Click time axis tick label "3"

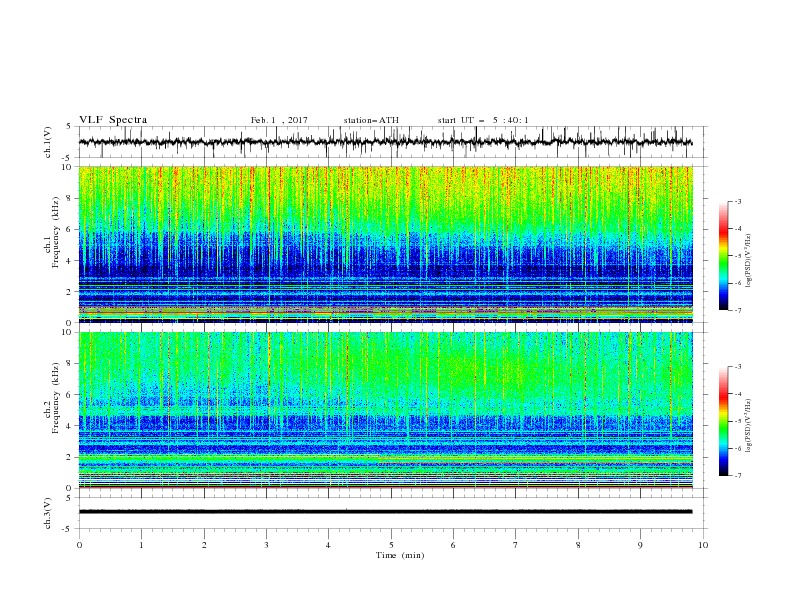click(266, 545)
